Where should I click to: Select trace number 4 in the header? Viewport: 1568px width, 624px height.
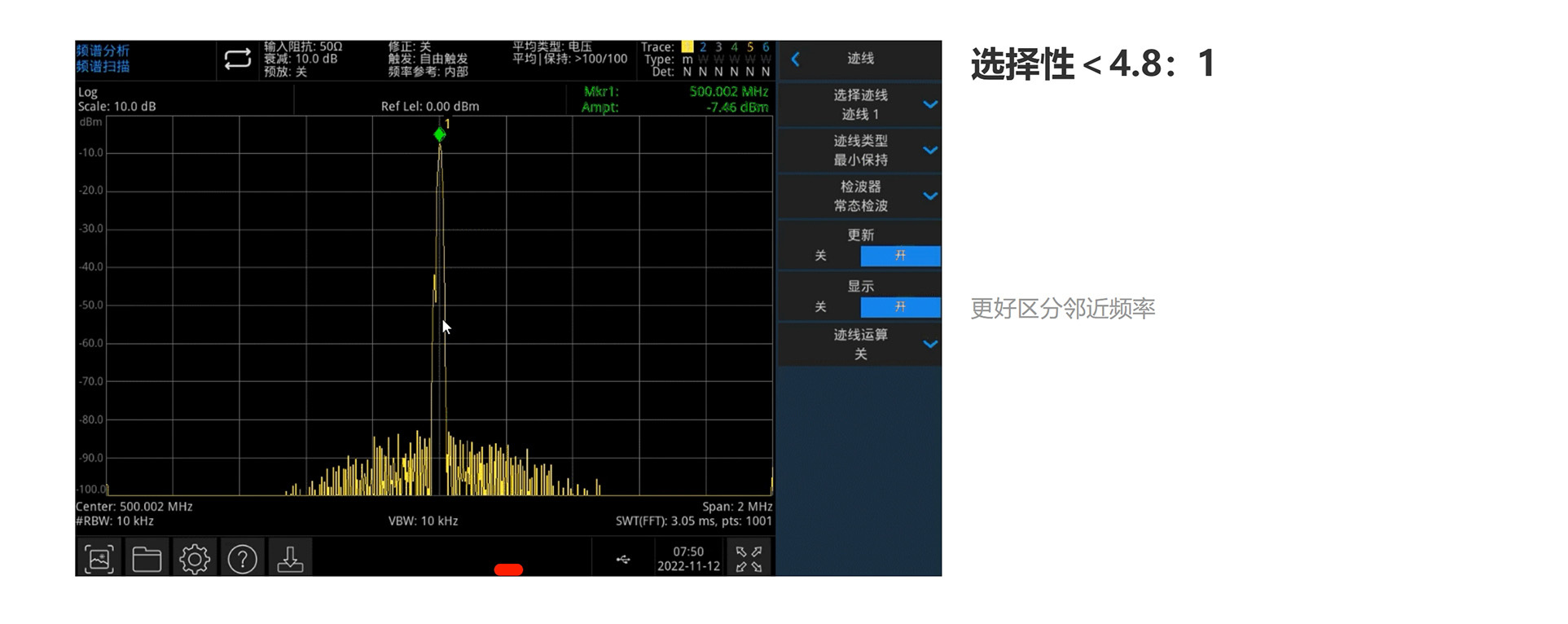734,47
